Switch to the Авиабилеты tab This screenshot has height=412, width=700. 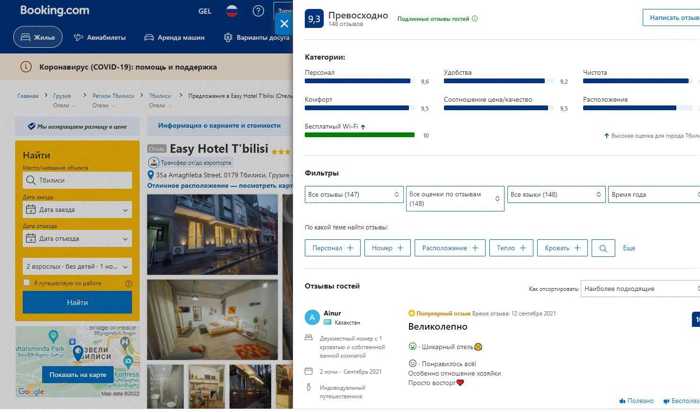point(100,37)
